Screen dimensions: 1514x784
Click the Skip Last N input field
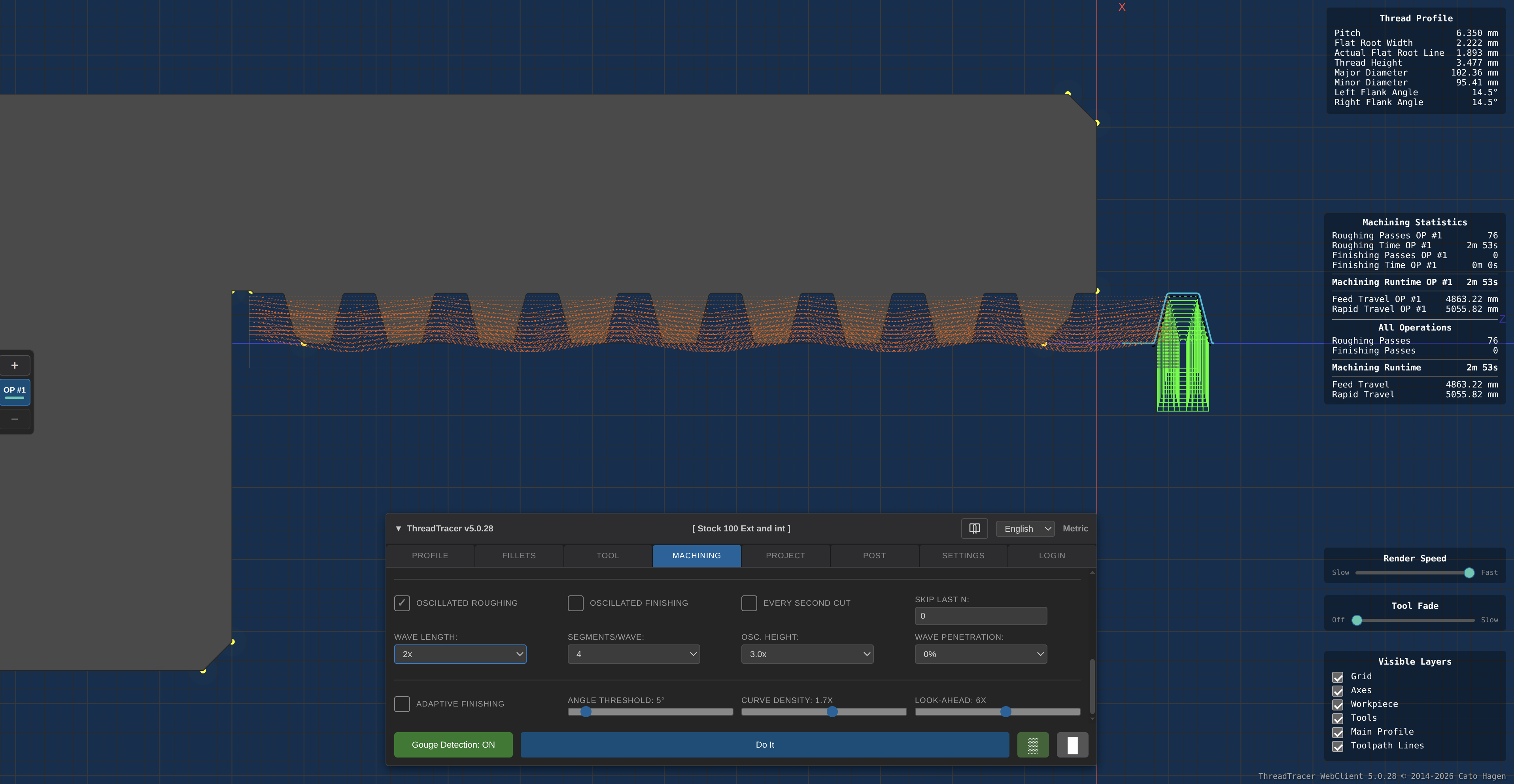(980, 615)
